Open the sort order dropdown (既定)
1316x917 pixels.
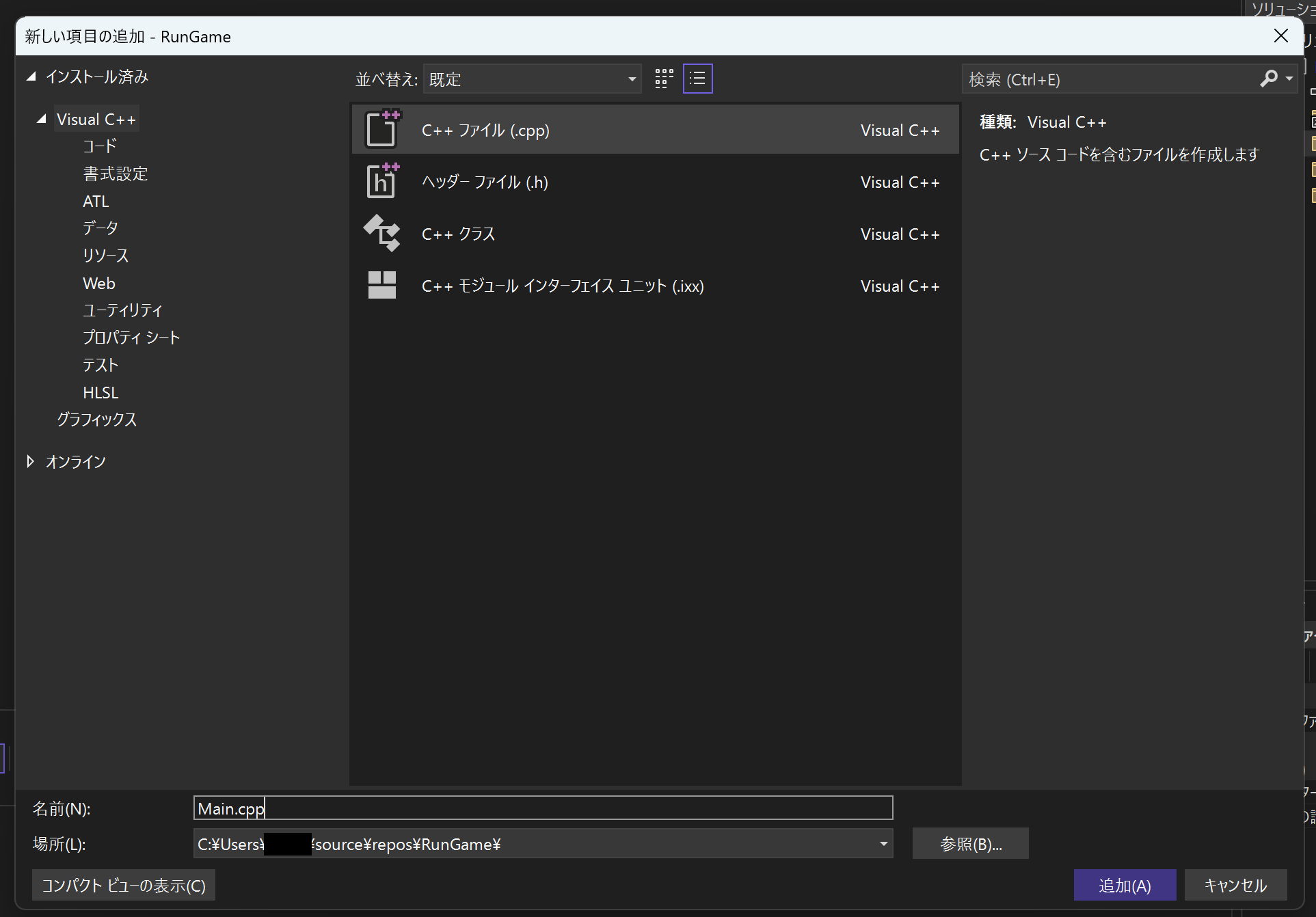[x=532, y=79]
